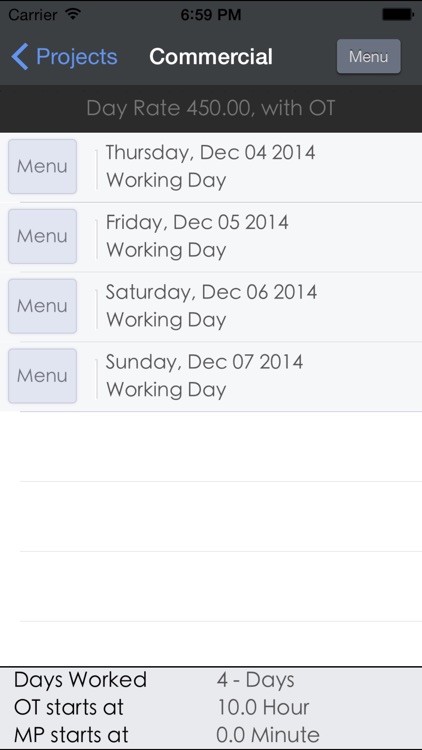Screen dimensions: 422x750
Task: Go back to Projects list
Action: (x=64, y=56)
